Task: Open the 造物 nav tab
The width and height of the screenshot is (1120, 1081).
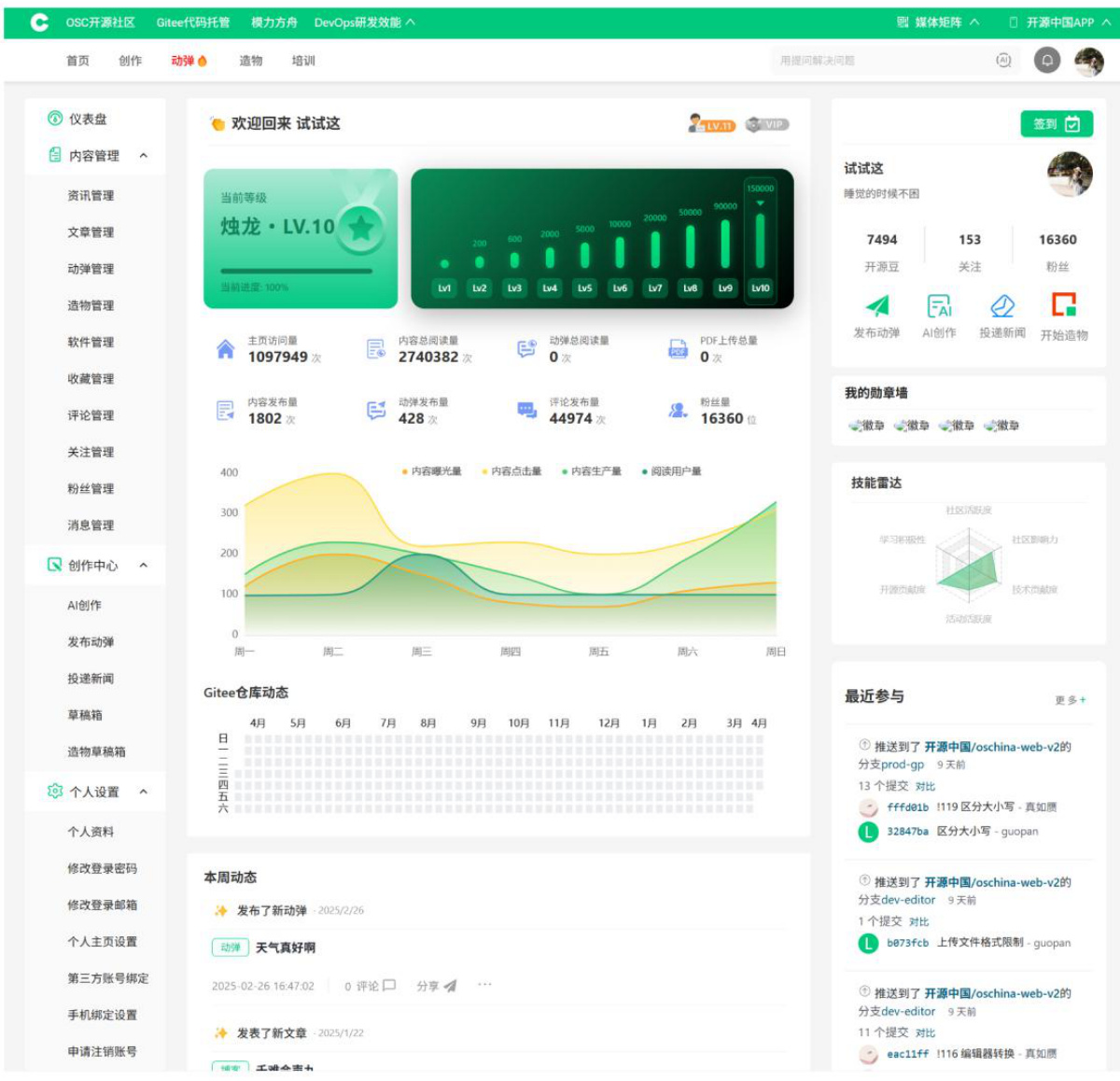Action: click(251, 61)
